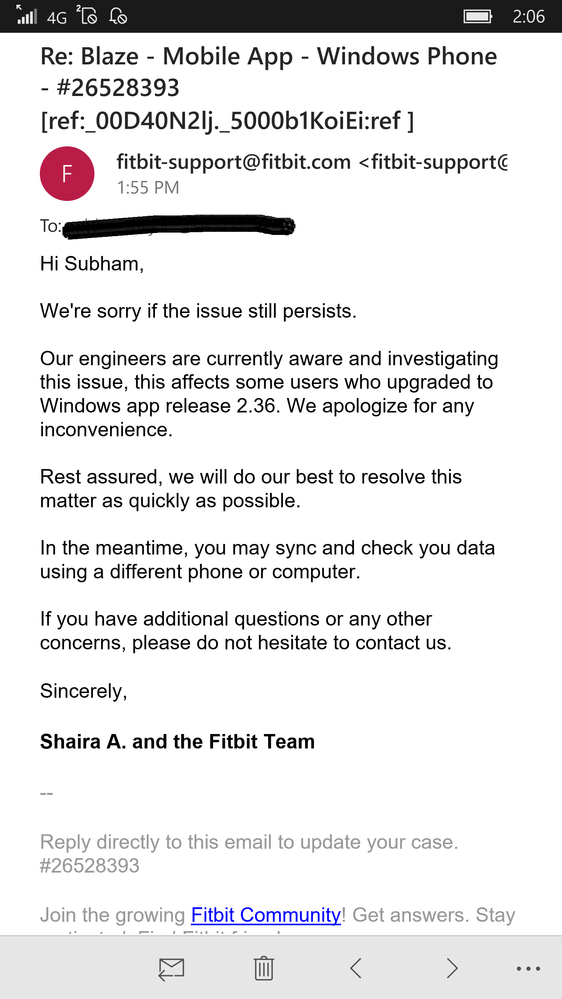Image resolution: width=562 pixels, height=999 pixels.
Task: Tap the red F sender avatar
Action: pyautogui.click(x=67, y=174)
